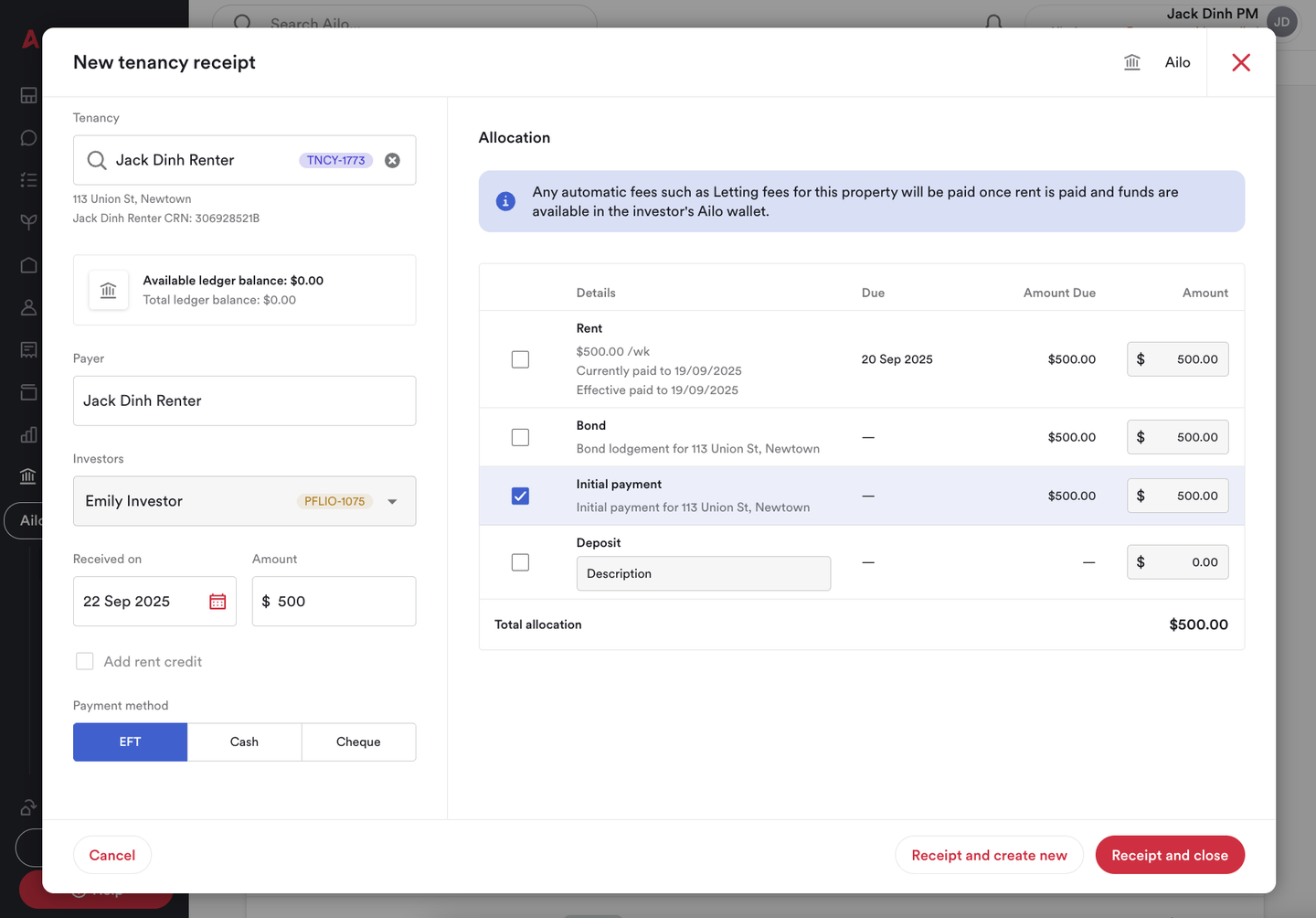Screen dimensions: 1316x918
Task: Open the Received on calendar picker
Action: 218,602
